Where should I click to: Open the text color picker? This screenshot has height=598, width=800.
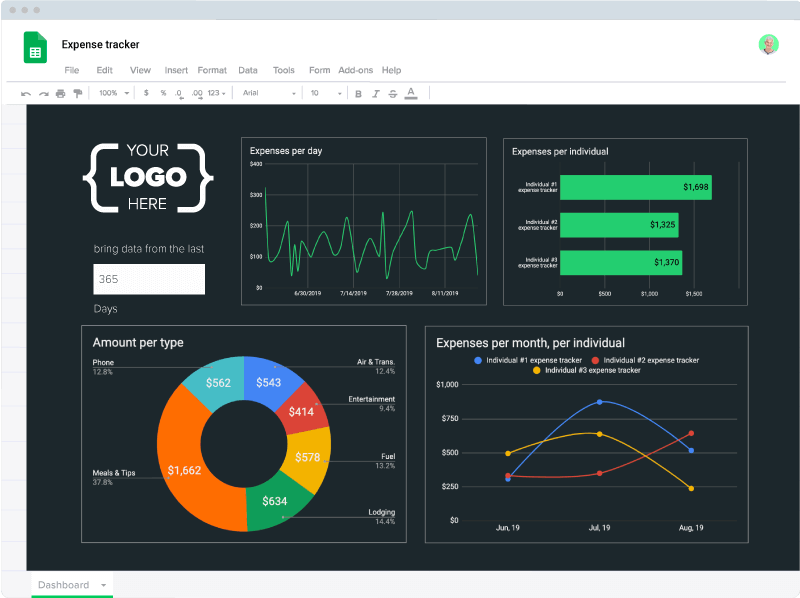point(410,93)
